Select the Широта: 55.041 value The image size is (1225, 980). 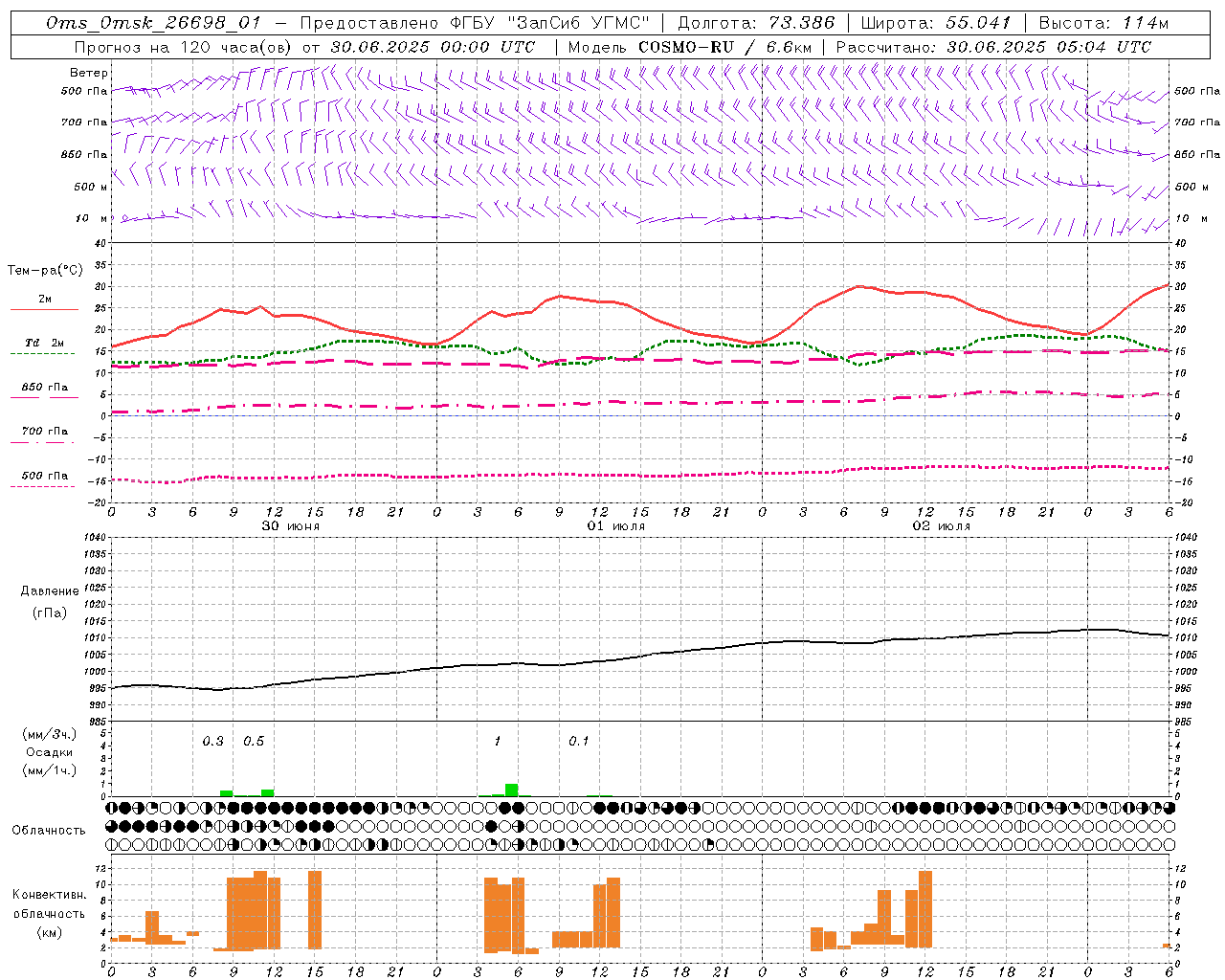936,23
